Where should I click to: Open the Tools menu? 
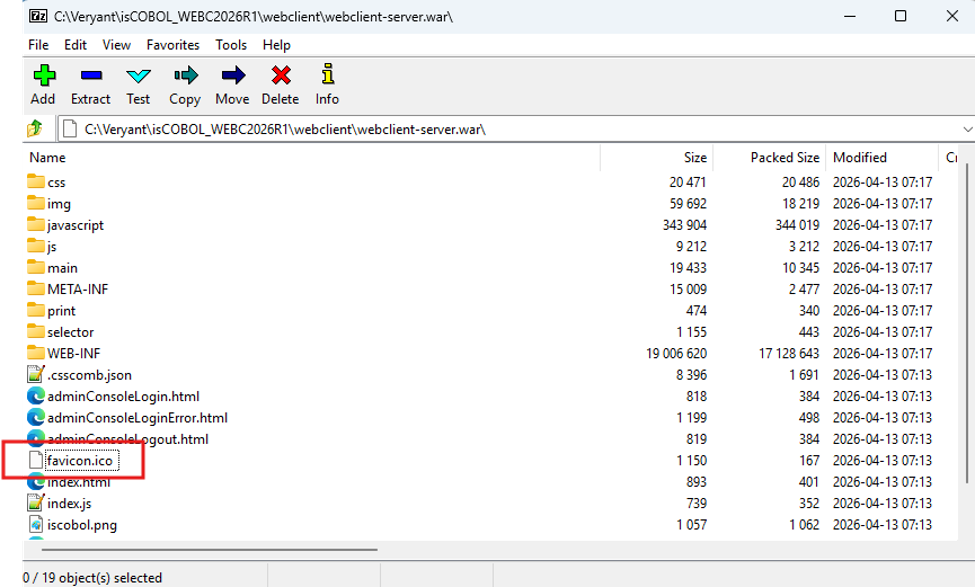(x=231, y=45)
